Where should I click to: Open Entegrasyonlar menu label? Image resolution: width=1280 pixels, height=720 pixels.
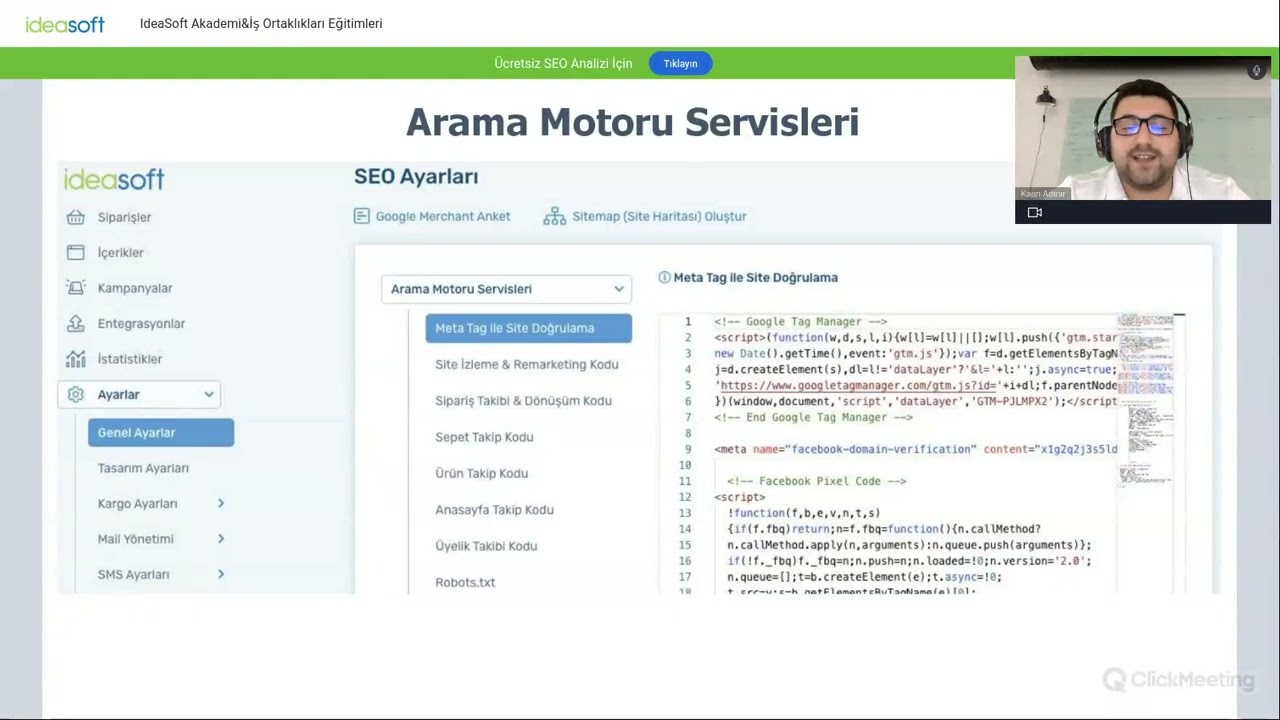point(141,324)
